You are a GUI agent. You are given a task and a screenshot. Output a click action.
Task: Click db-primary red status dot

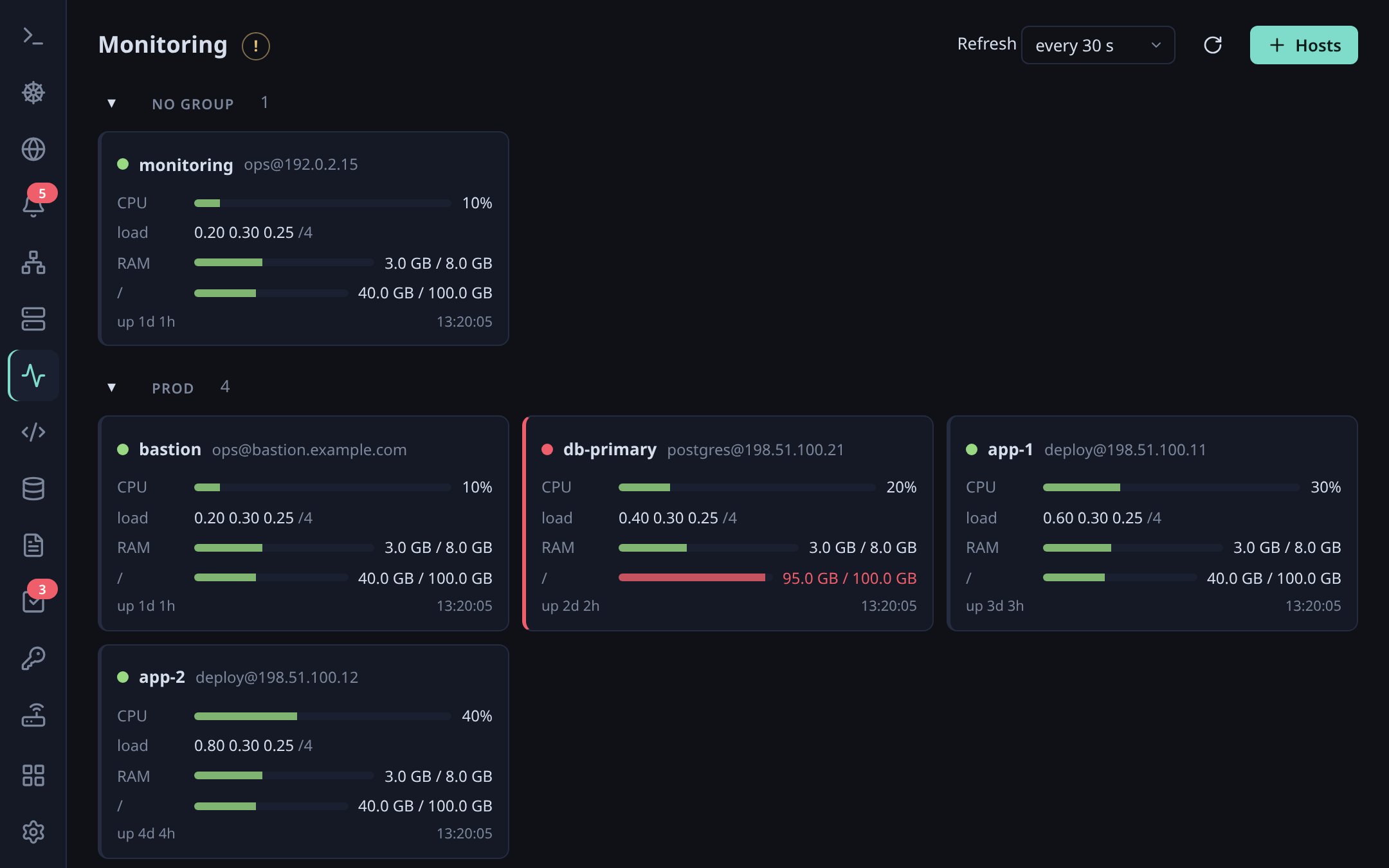pos(547,449)
